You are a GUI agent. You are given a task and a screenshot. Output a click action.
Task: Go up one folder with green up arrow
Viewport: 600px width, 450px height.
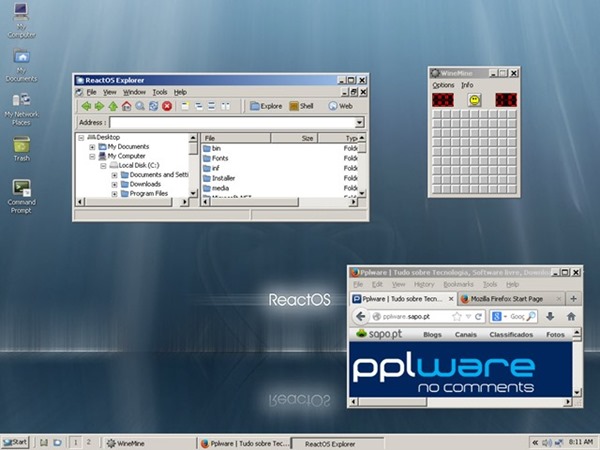(113, 106)
